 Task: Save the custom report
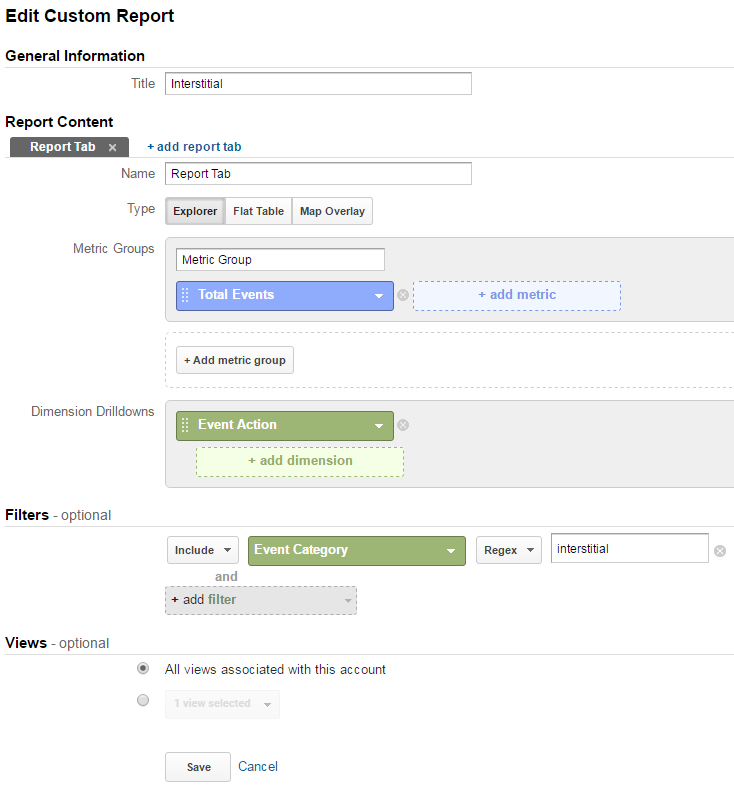(198, 767)
